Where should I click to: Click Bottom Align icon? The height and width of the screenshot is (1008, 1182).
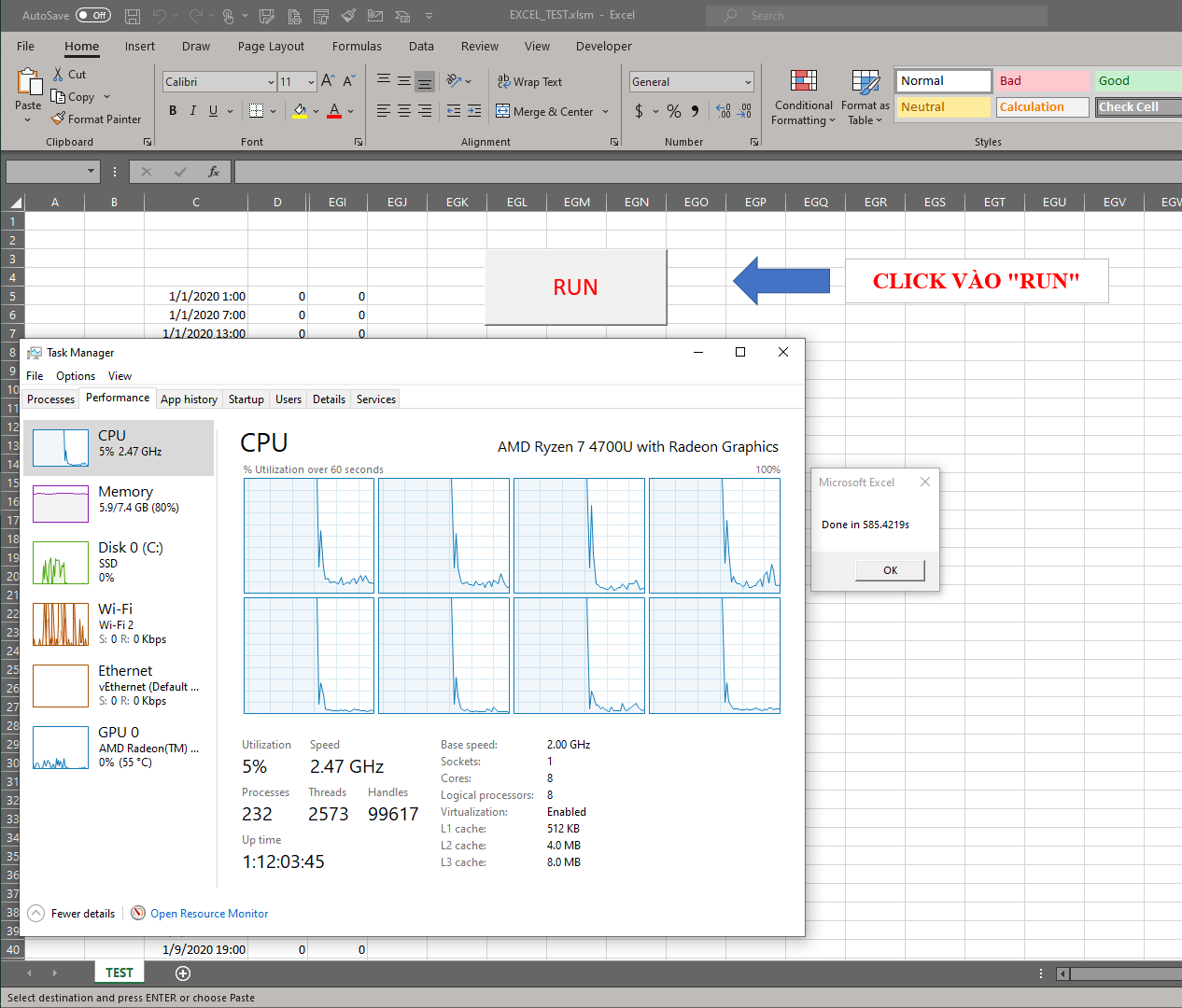coord(425,81)
